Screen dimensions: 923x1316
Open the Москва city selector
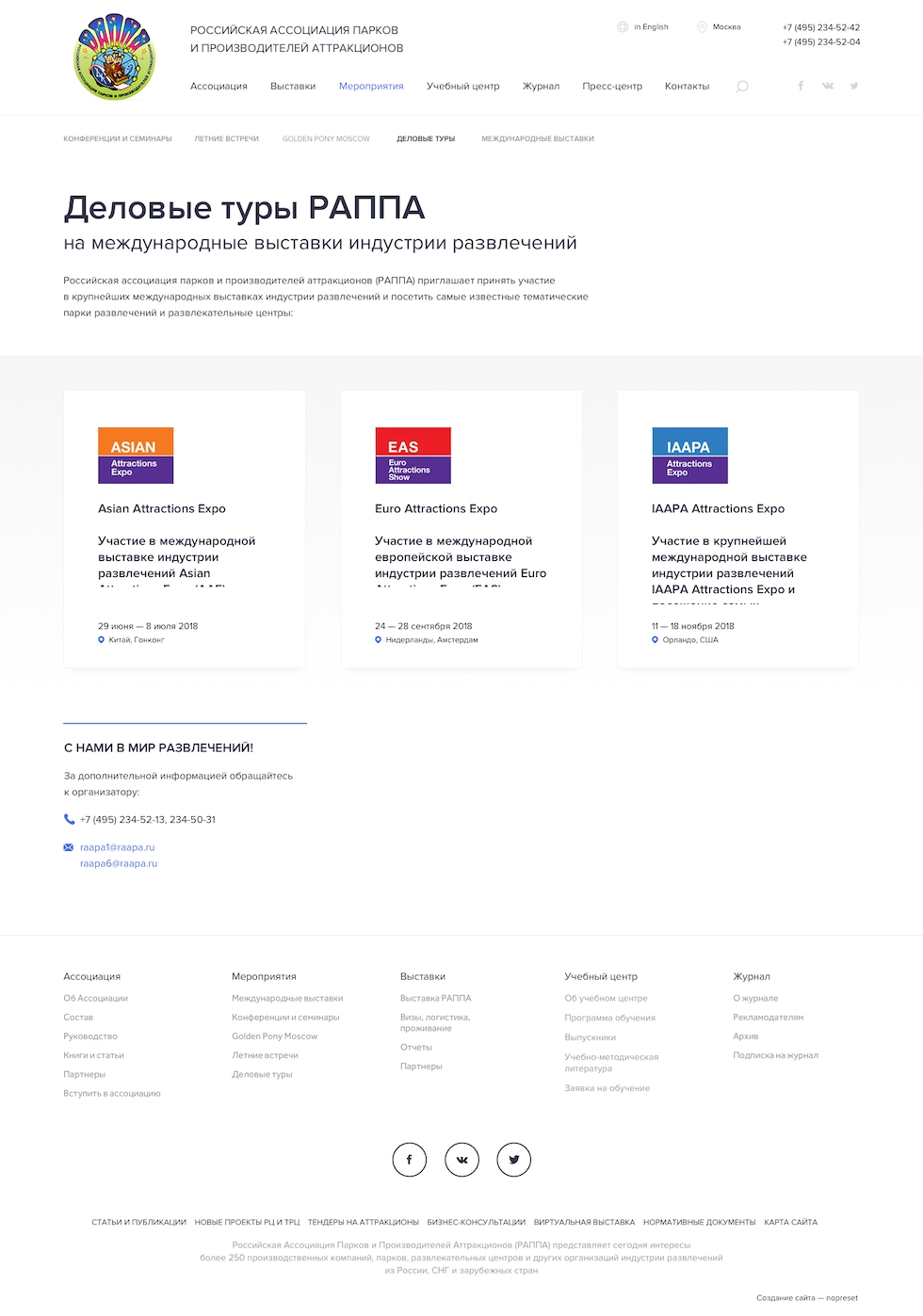tap(725, 27)
